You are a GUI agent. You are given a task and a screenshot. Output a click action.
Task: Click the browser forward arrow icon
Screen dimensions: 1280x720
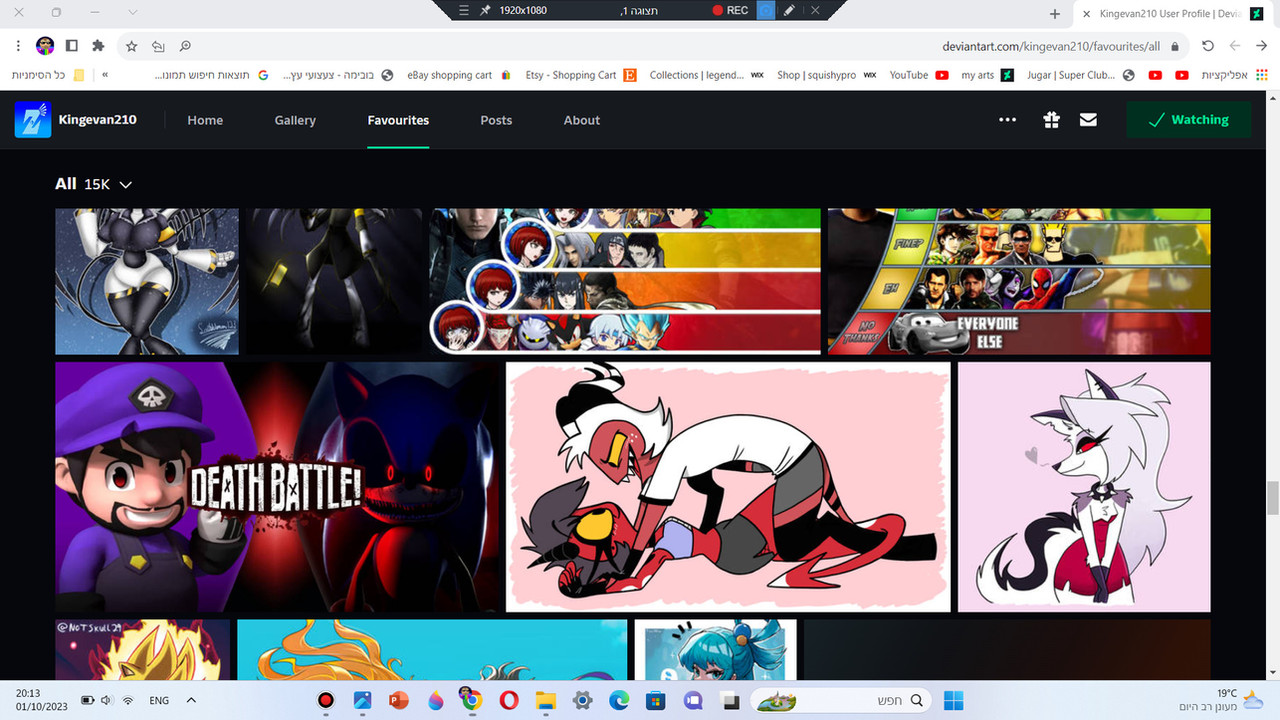(1261, 46)
